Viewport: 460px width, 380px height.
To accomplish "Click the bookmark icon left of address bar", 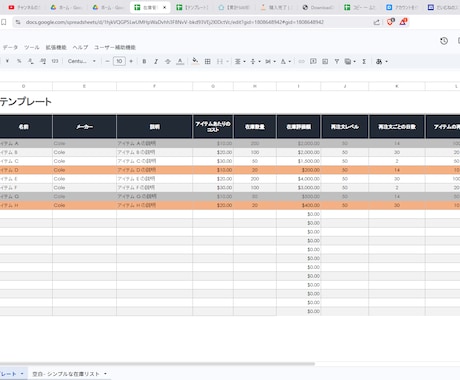I will pos(3,22).
